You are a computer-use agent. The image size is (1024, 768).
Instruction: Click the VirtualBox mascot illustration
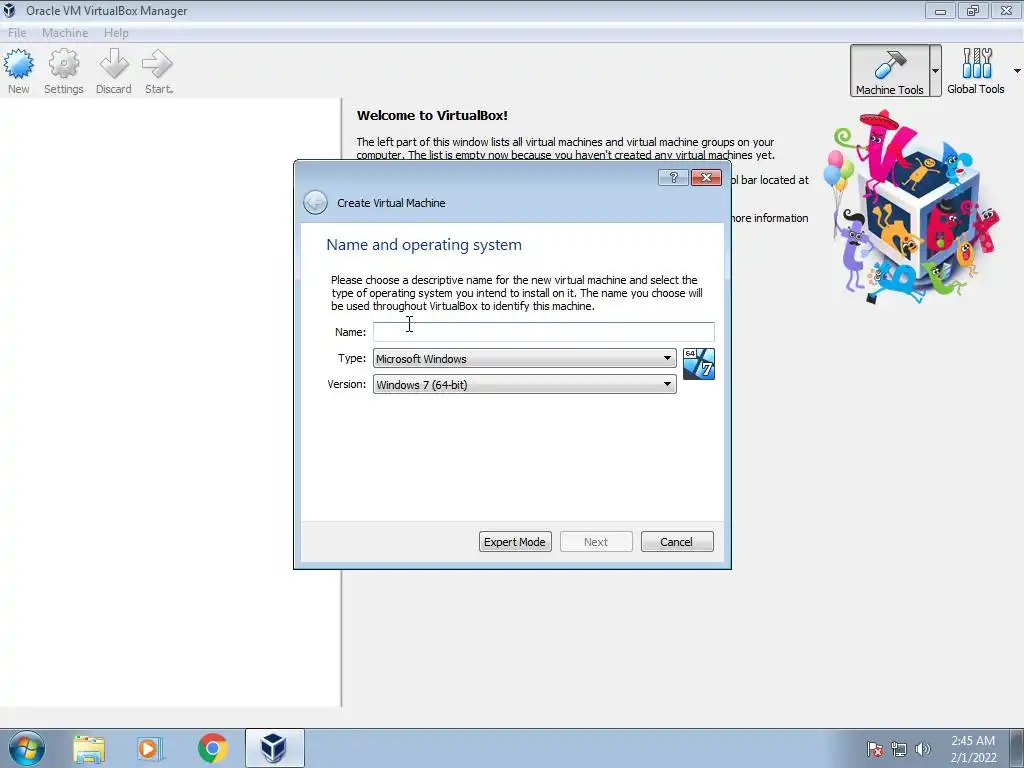(911, 206)
